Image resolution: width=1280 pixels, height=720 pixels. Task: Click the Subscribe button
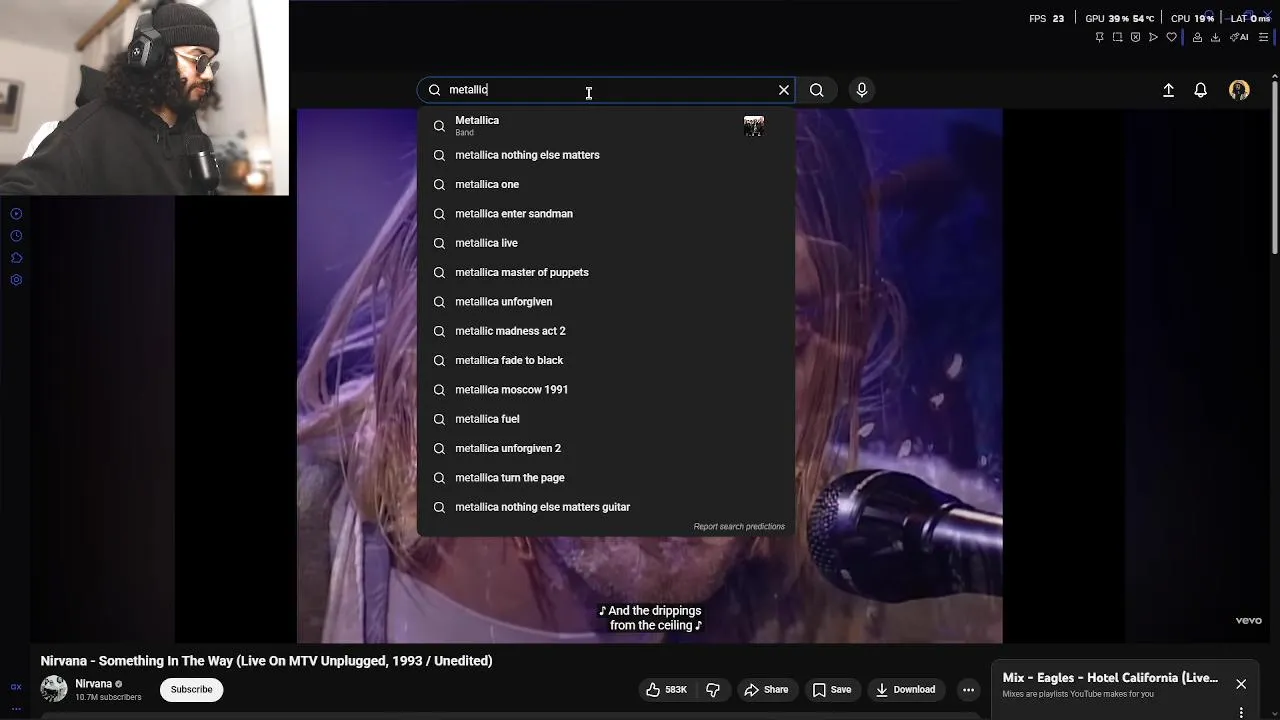click(191, 690)
